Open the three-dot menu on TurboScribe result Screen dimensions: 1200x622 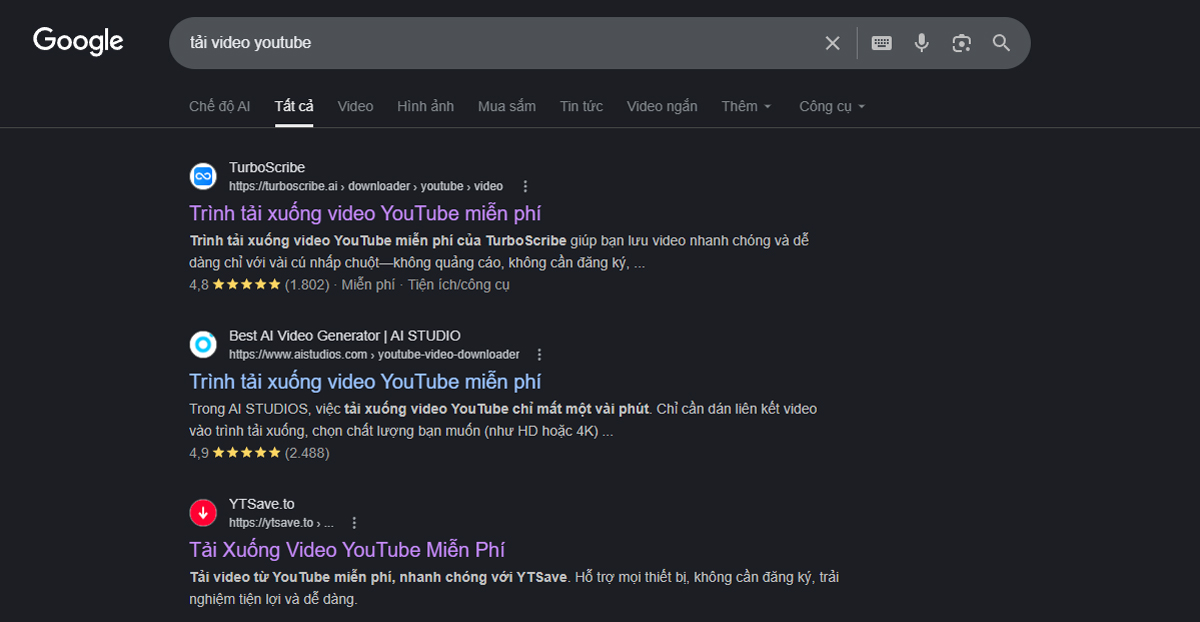(525, 185)
